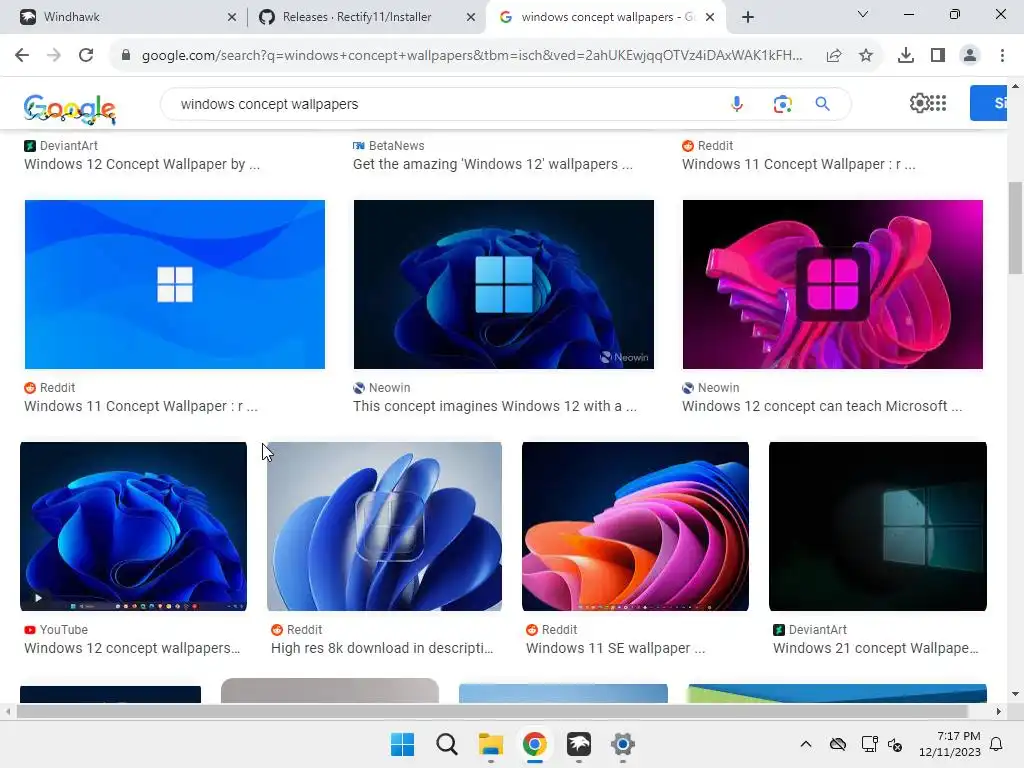Go to Google home via logo
This screenshot has height=768, width=1024.
[70, 108]
